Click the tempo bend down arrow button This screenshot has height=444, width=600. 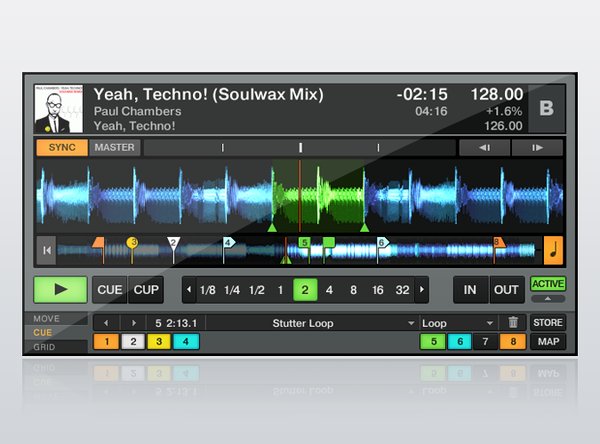tap(484, 148)
